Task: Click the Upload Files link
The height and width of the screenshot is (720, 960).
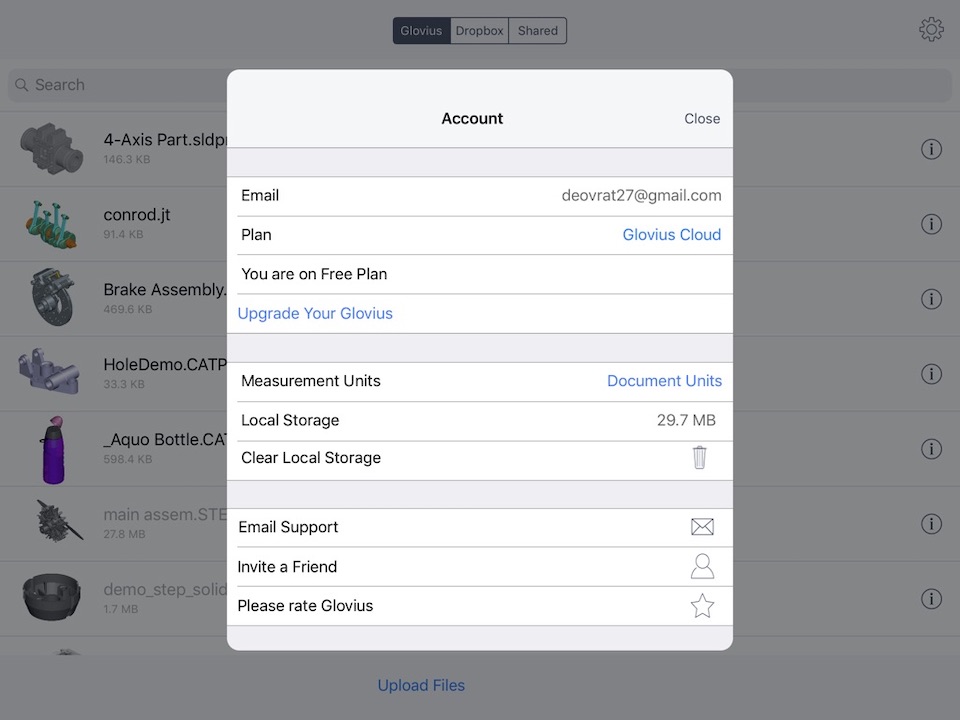Action: click(x=421, y=685)
